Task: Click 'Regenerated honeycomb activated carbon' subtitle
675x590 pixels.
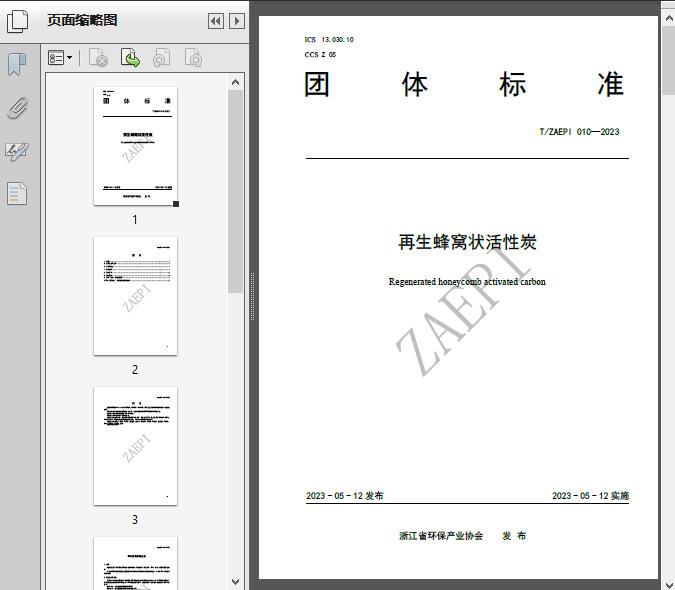Action: (x=467, y=282)
